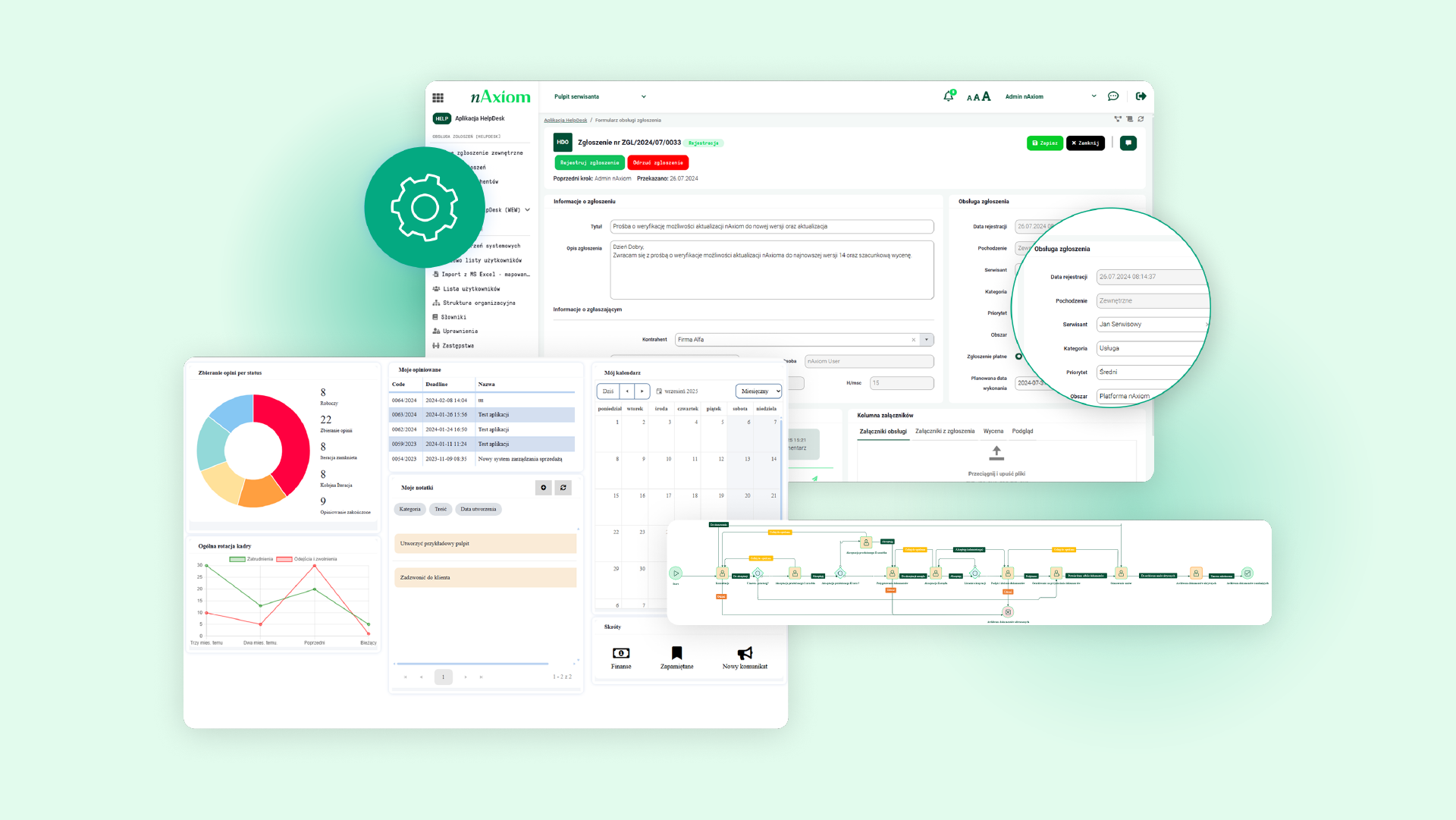This screenshot has height=820, width=1456.
Task: Switch to the Wycena tab
Action: [993, 432]
